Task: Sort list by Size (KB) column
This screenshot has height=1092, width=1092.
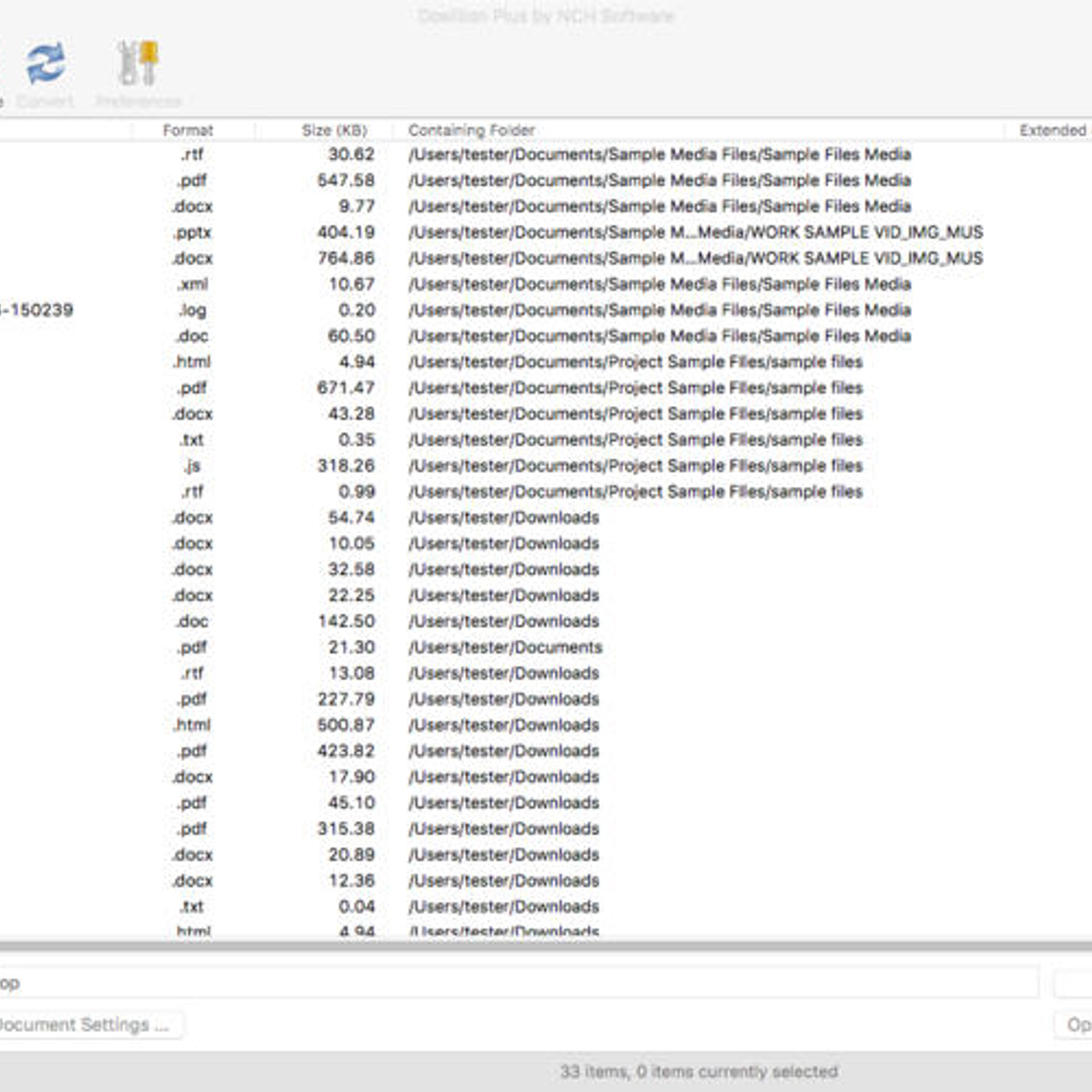Action: coord(334,130)
